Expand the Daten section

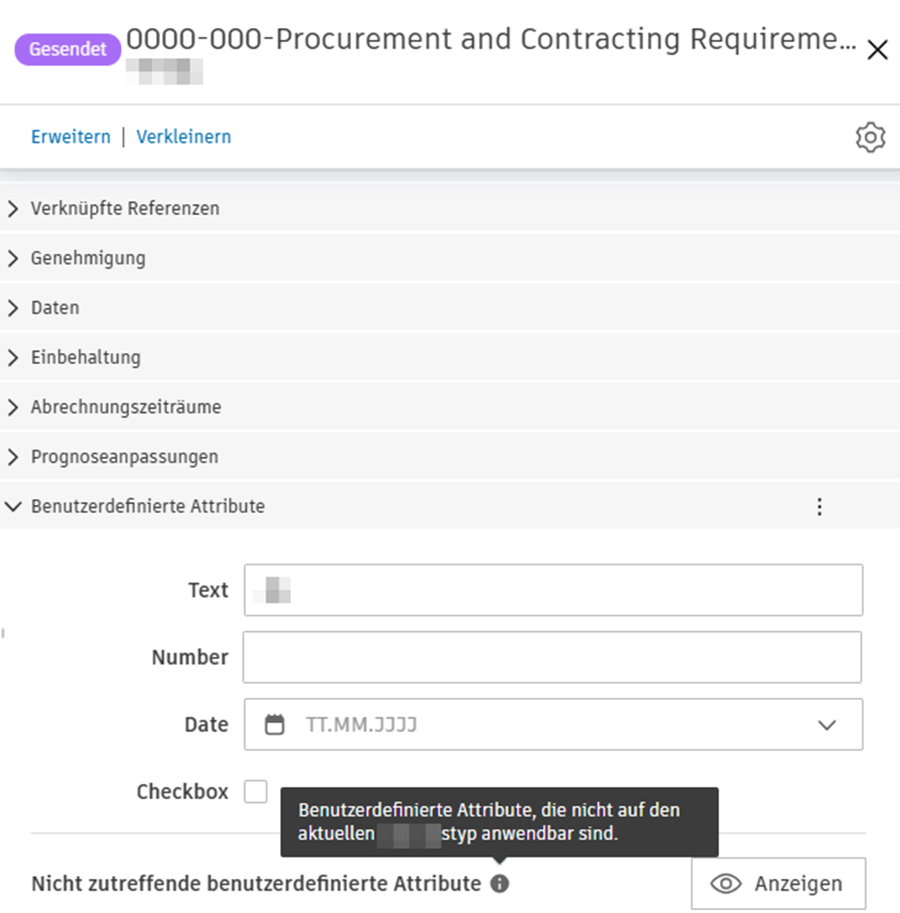pos(55,308)
